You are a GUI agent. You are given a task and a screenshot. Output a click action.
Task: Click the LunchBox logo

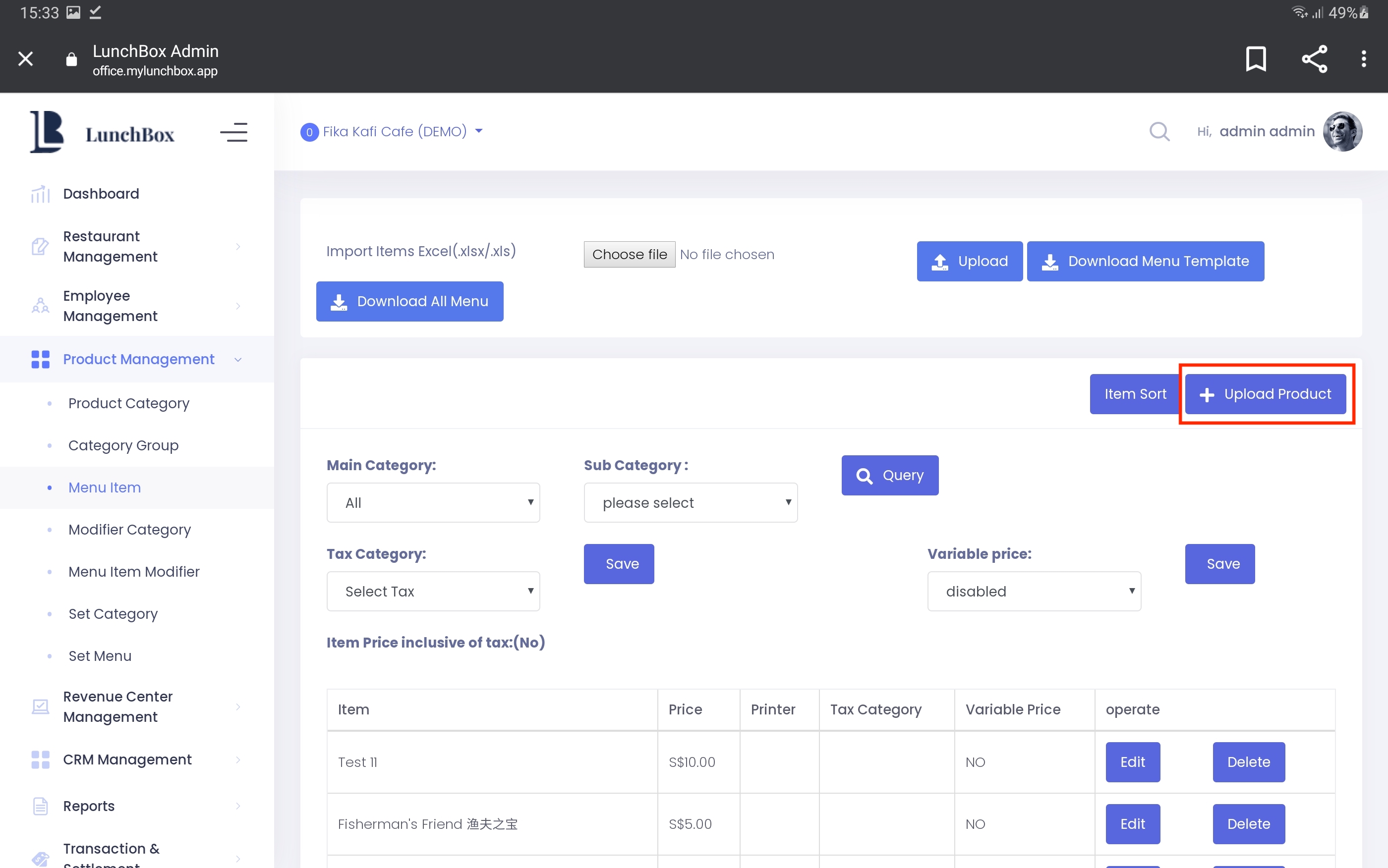[102, 133]
